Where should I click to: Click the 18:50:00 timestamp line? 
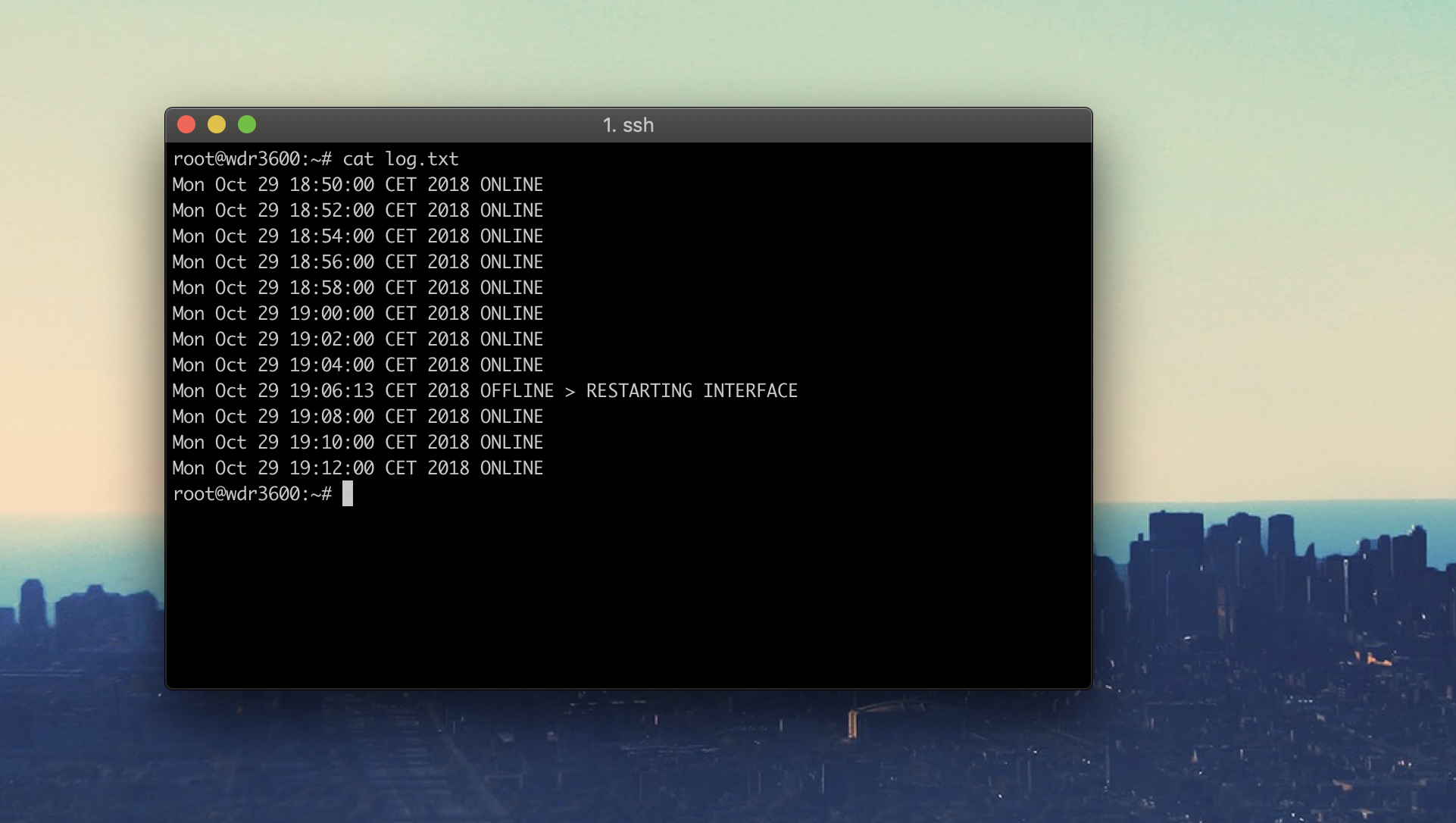pyautogui.click(x=332, y=185)
